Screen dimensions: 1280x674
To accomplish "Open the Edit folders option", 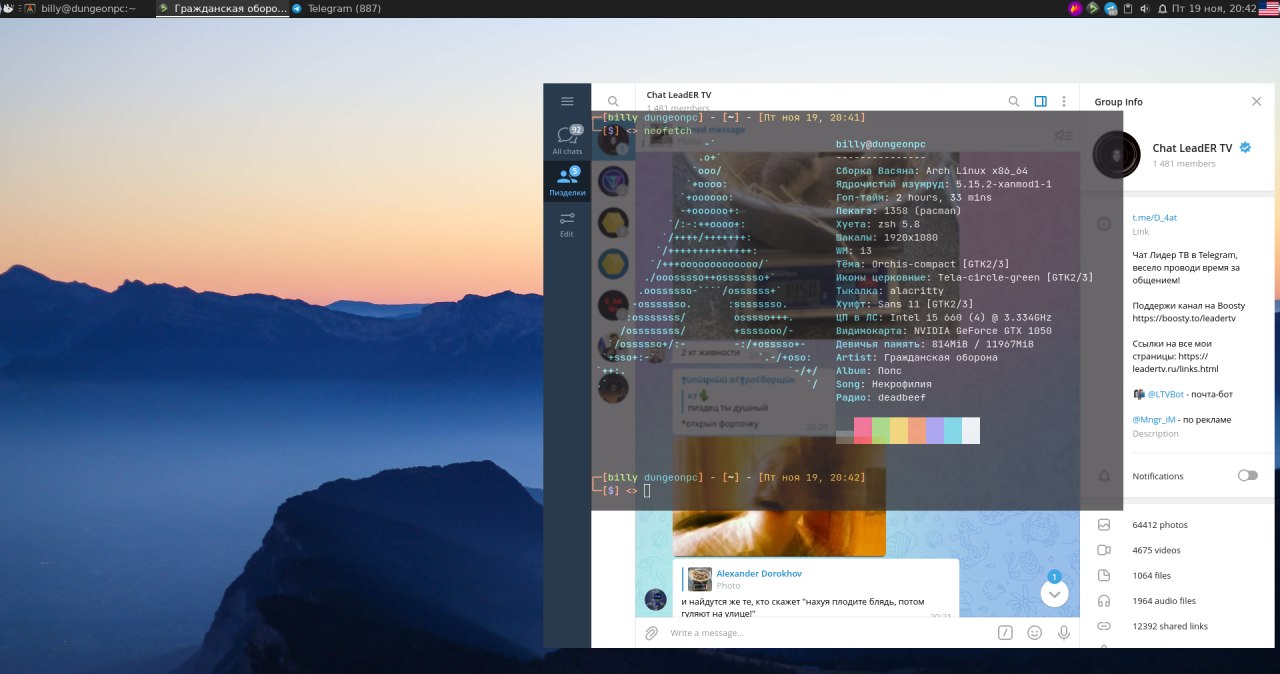I will [567, 224].
